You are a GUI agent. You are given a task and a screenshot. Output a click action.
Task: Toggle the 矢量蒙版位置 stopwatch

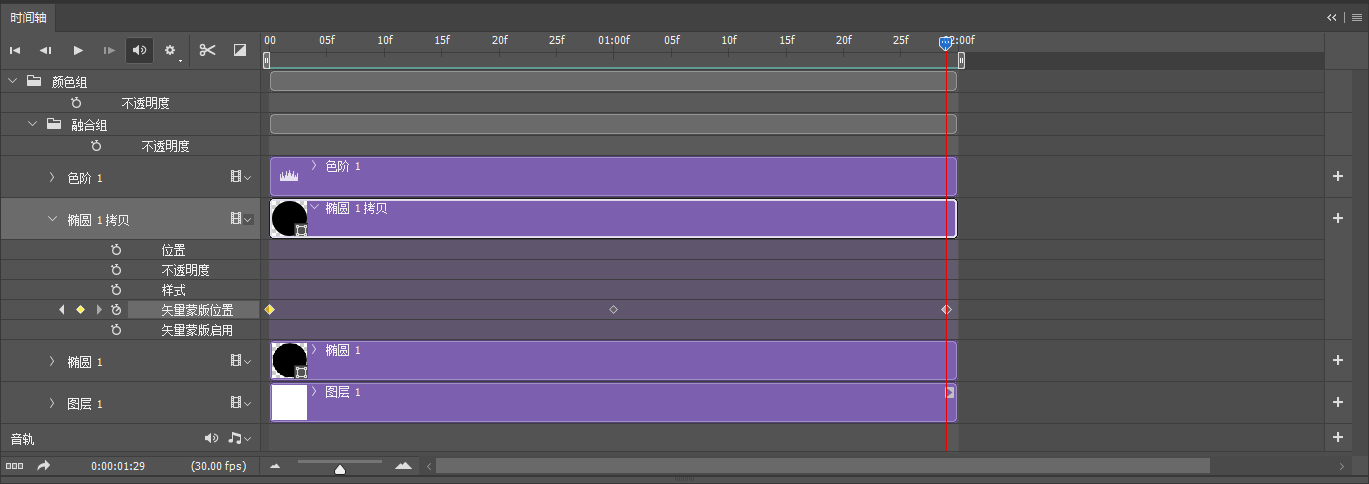point(116,310)
